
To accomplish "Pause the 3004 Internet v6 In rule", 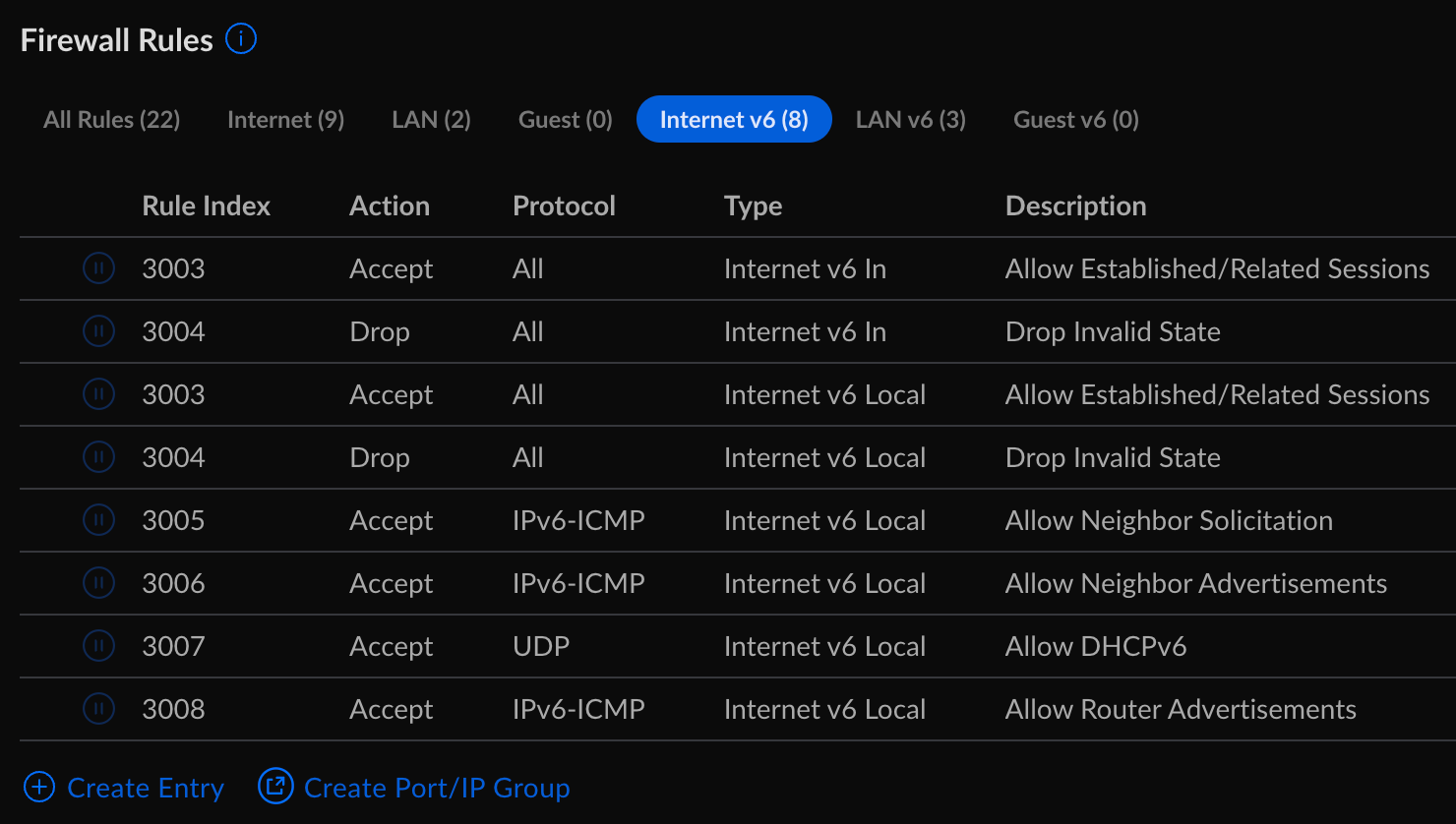I will pos(98,330).
